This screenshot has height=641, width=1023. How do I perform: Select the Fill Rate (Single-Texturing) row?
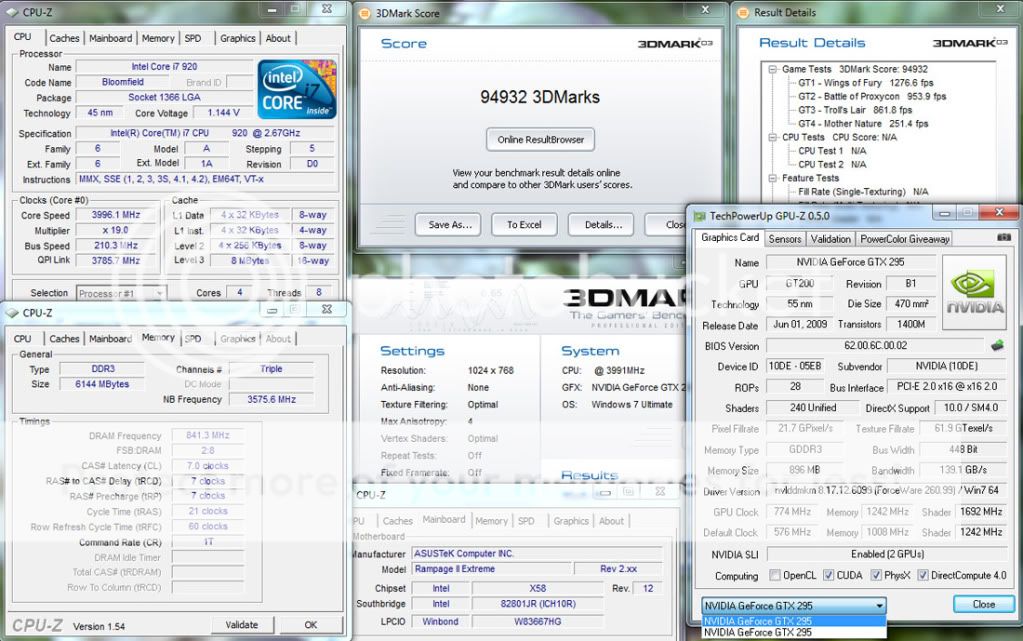[x=863, y=192]
